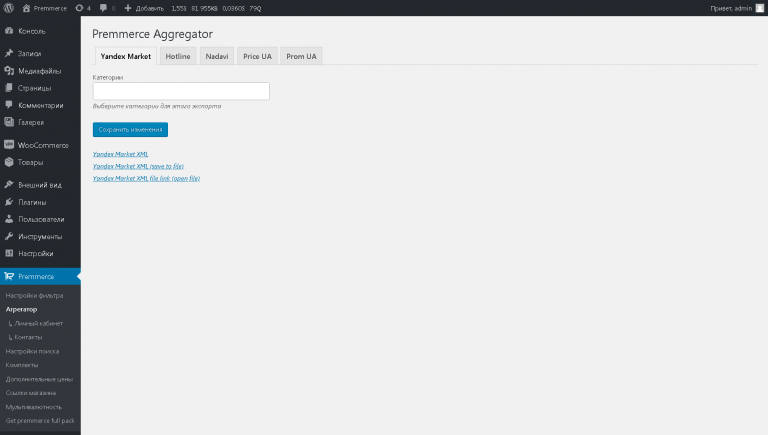
Task: Open Yandex Market XML file link (open file)
Action: [146, 178]
